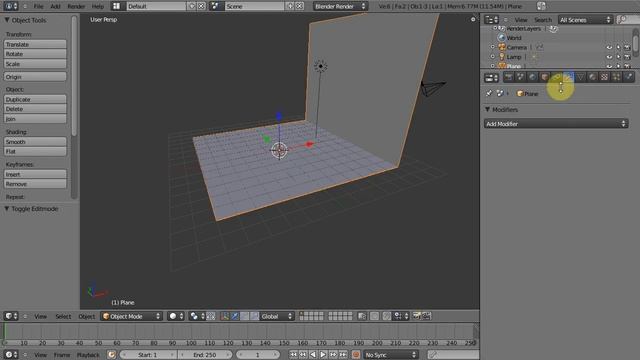
Task: Click the Info editor type icon in top bar
Action: click(x=11, y=6)
